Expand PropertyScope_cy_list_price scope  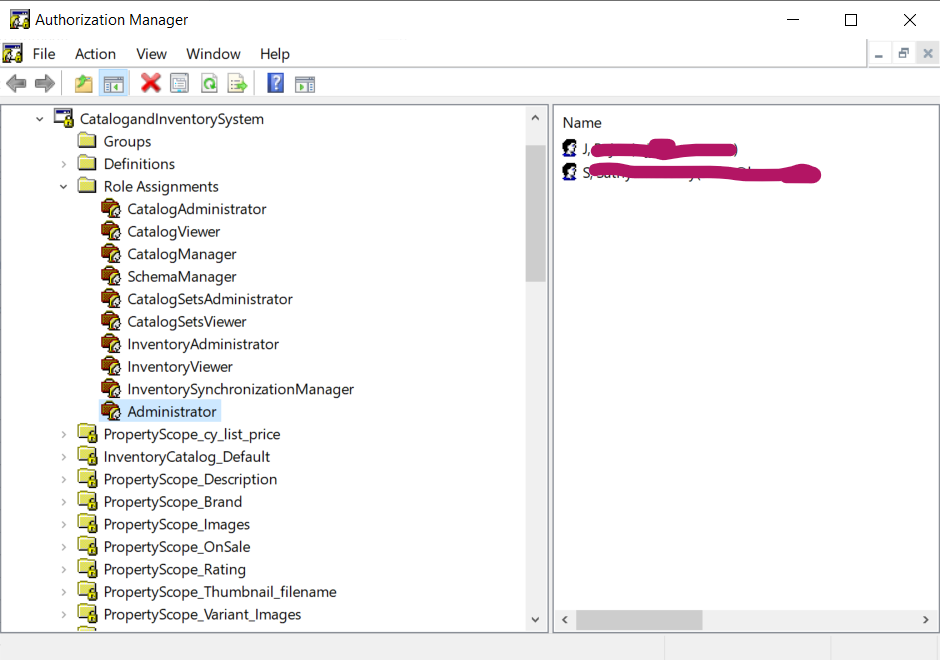point(64,434)
